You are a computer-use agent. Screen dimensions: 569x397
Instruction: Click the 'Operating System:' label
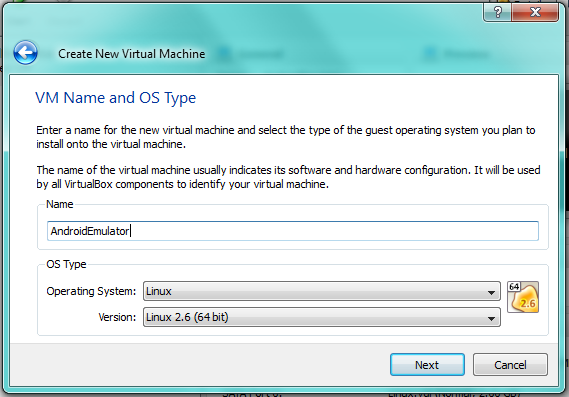click(x=91, y=291)
